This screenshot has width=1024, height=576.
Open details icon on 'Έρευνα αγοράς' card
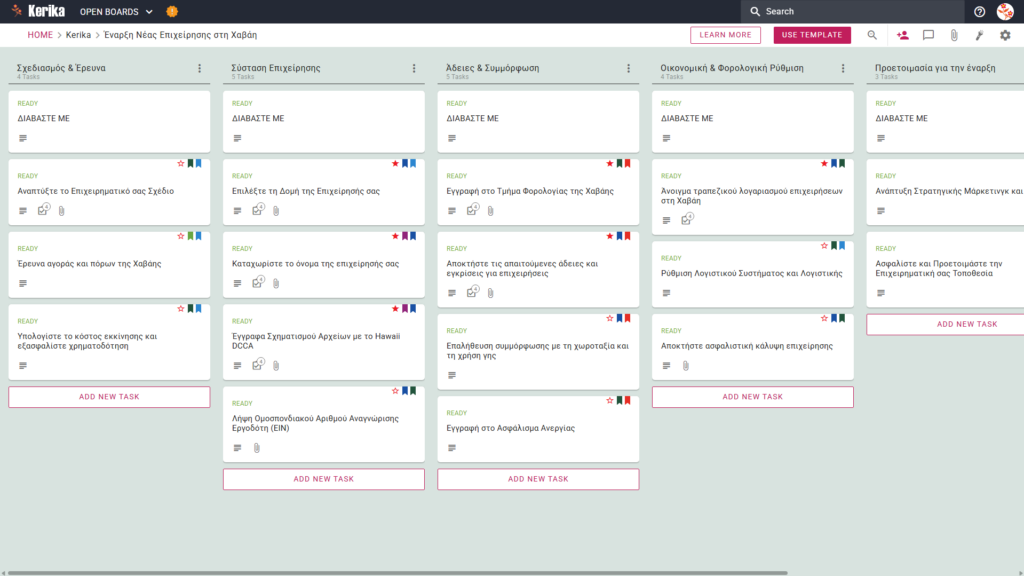[23, 283]
